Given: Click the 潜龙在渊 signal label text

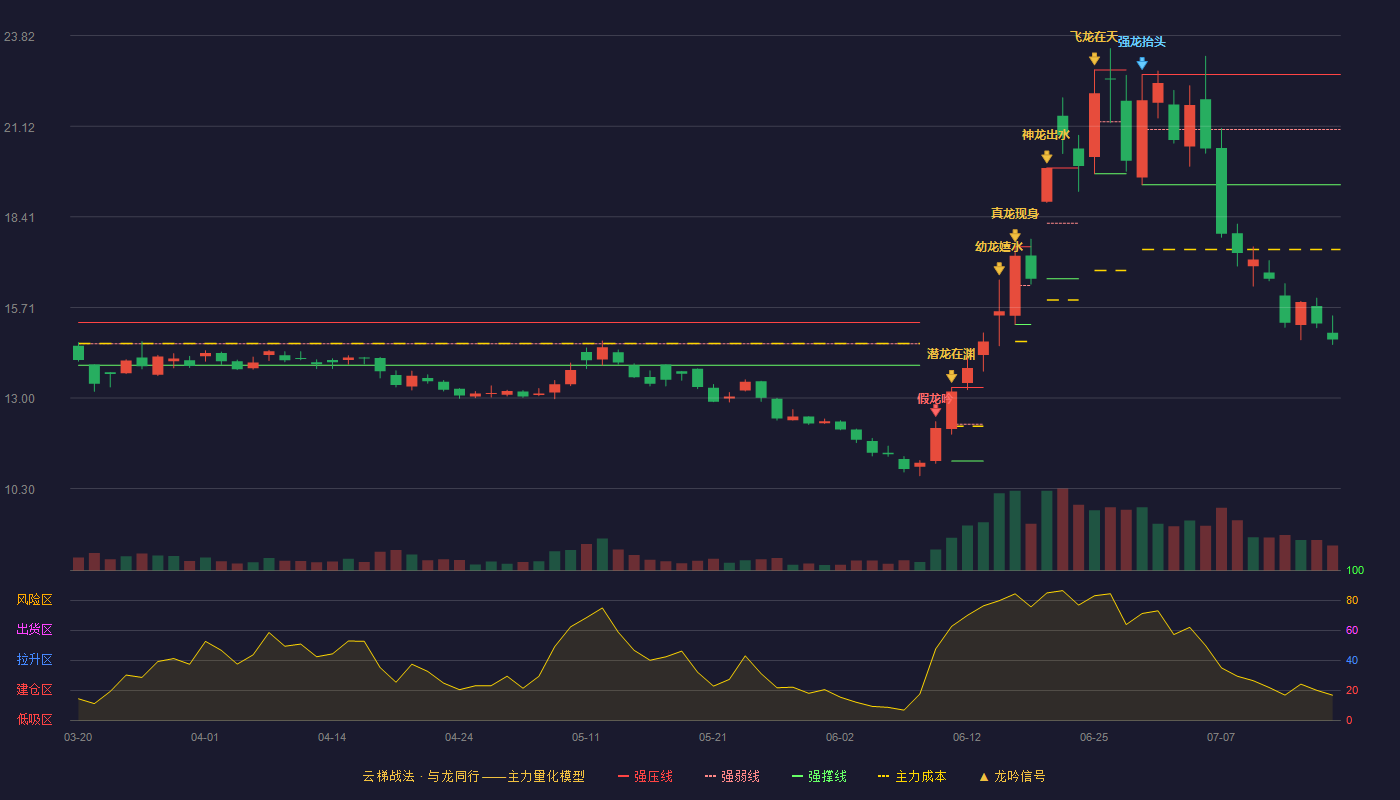Looking at the screenshot, I should click(x=951, y=354).
